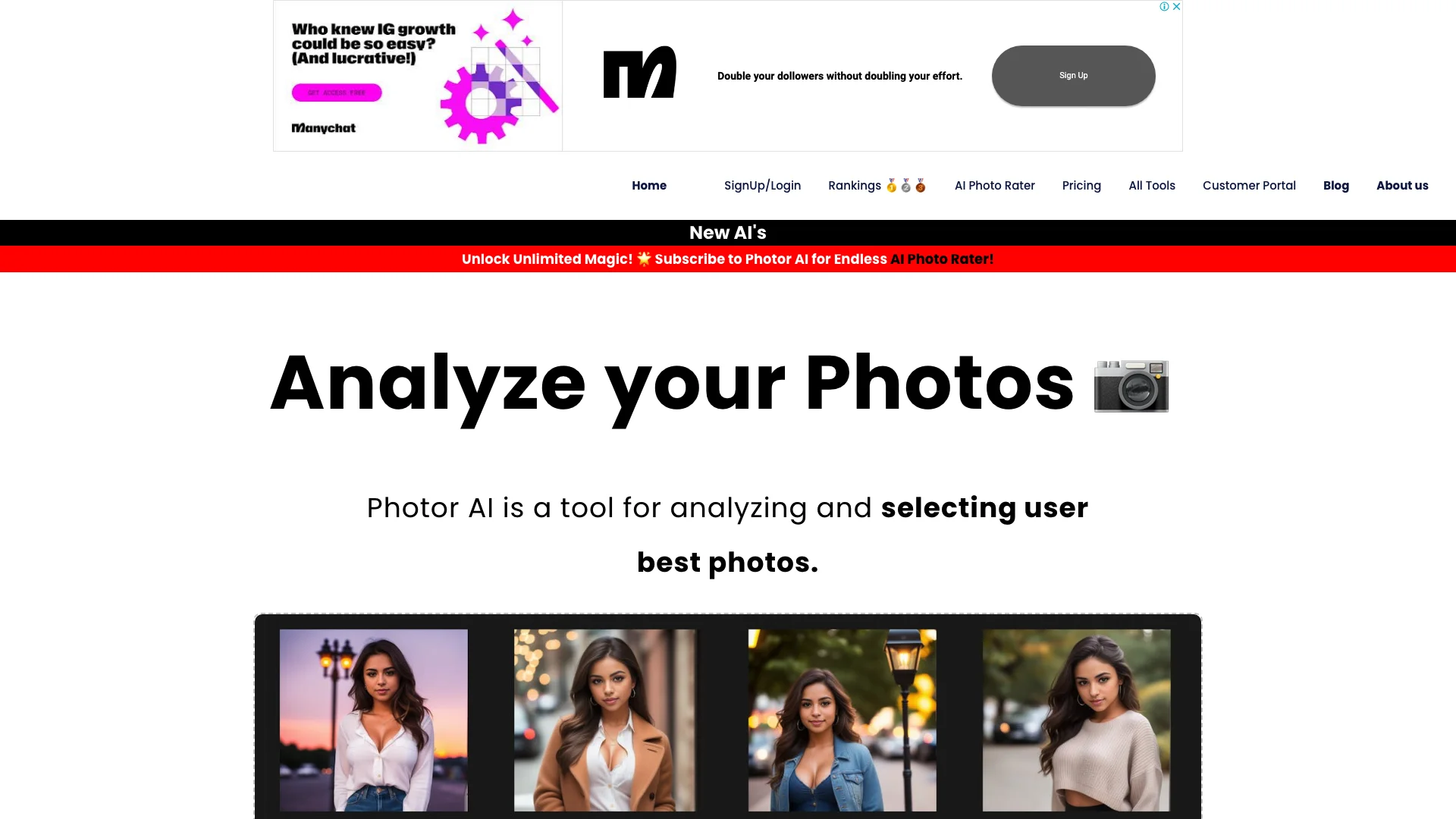This screenshot has height=819, width=1456.
Task: Click the Sign Up button in ad
Action: [1073, 75]
